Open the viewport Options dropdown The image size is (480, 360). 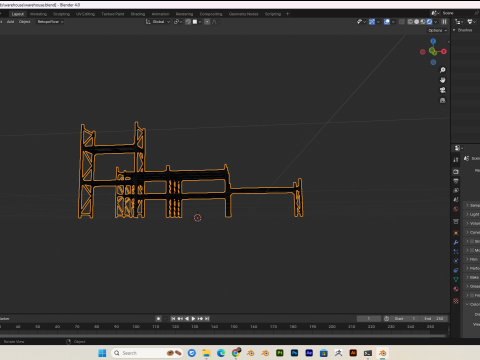point(438,30)
